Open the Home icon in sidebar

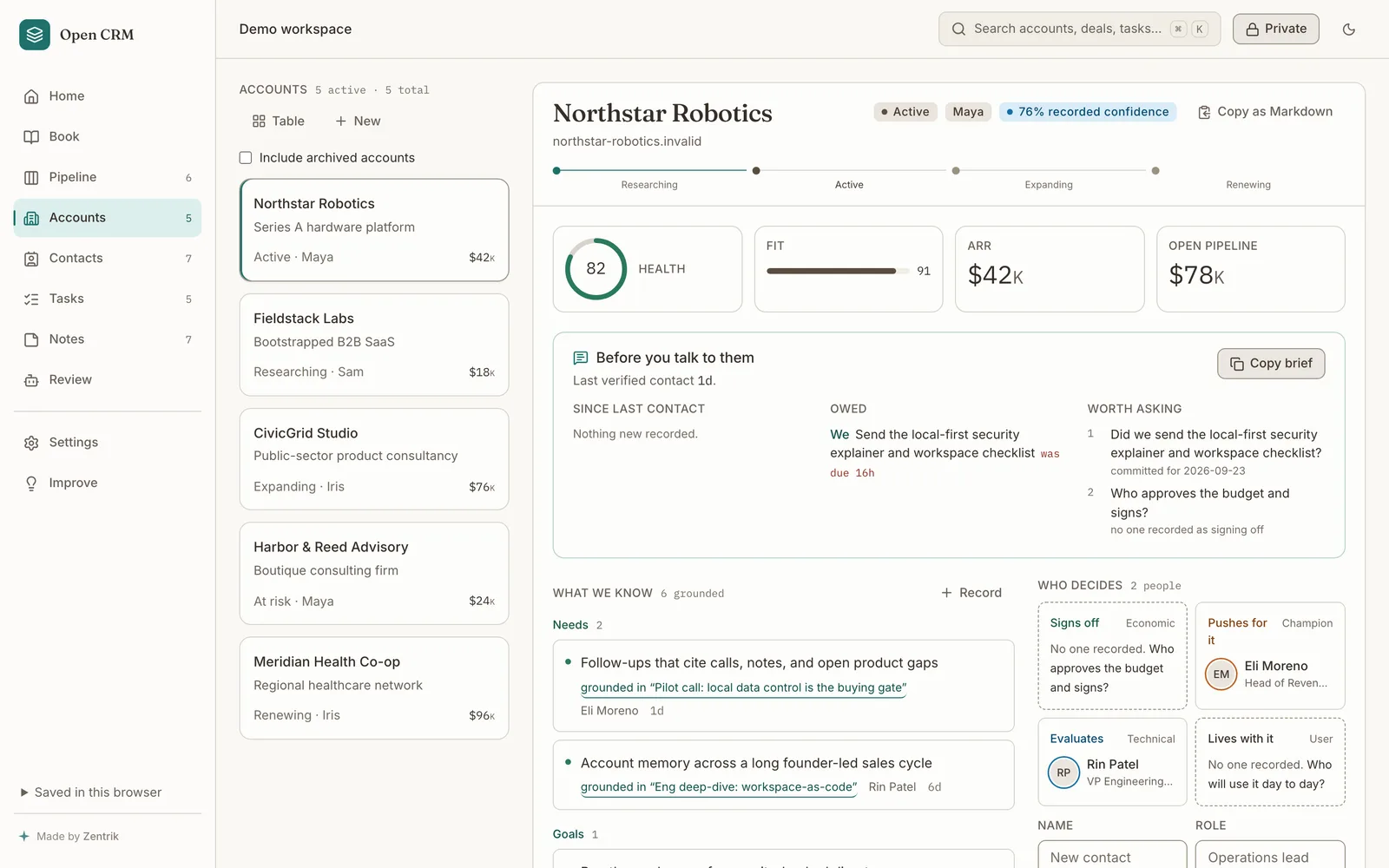31,96
